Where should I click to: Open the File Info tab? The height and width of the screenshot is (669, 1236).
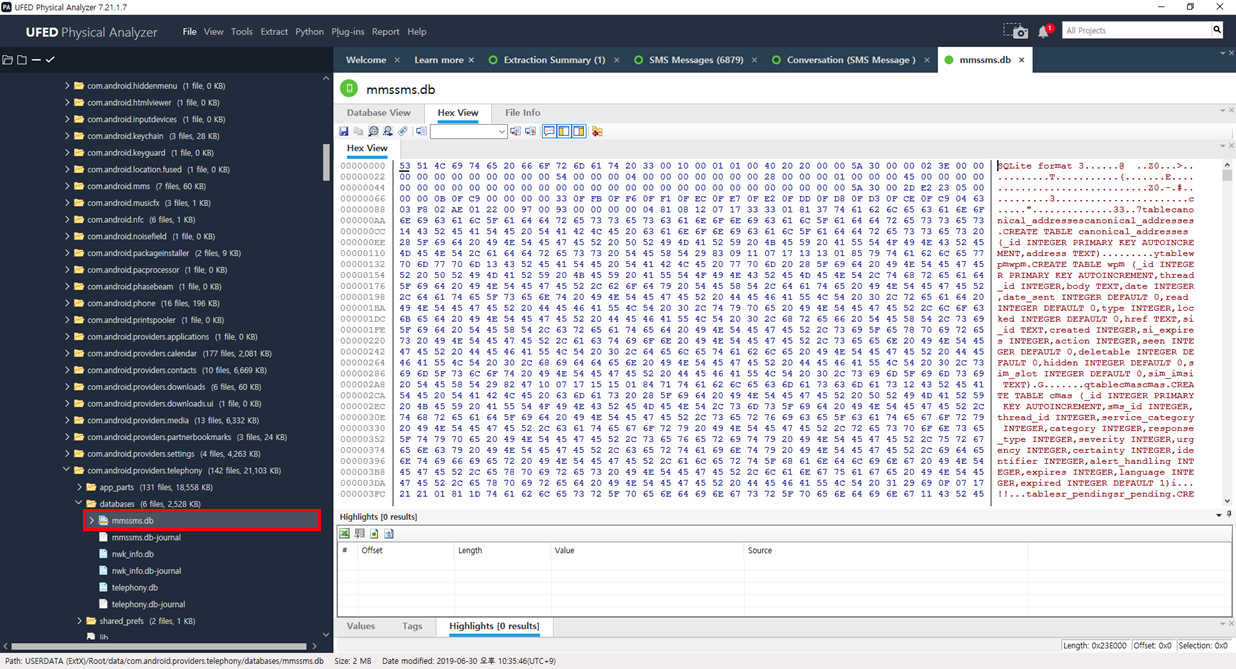[x=522, y=113]
